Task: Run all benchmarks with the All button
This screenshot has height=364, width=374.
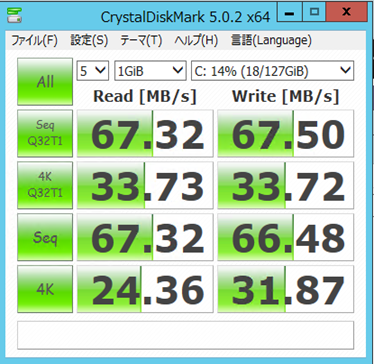Action: tap(45, 82)
